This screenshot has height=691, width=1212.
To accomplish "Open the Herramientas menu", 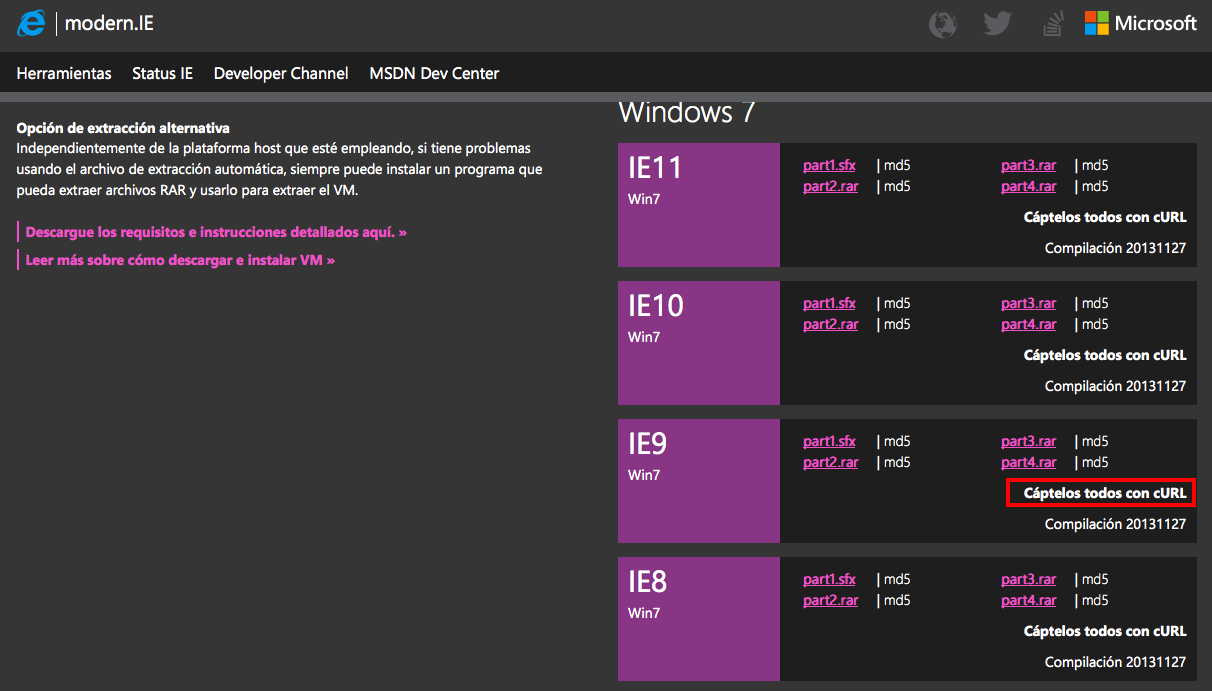I will pos(64,73).
